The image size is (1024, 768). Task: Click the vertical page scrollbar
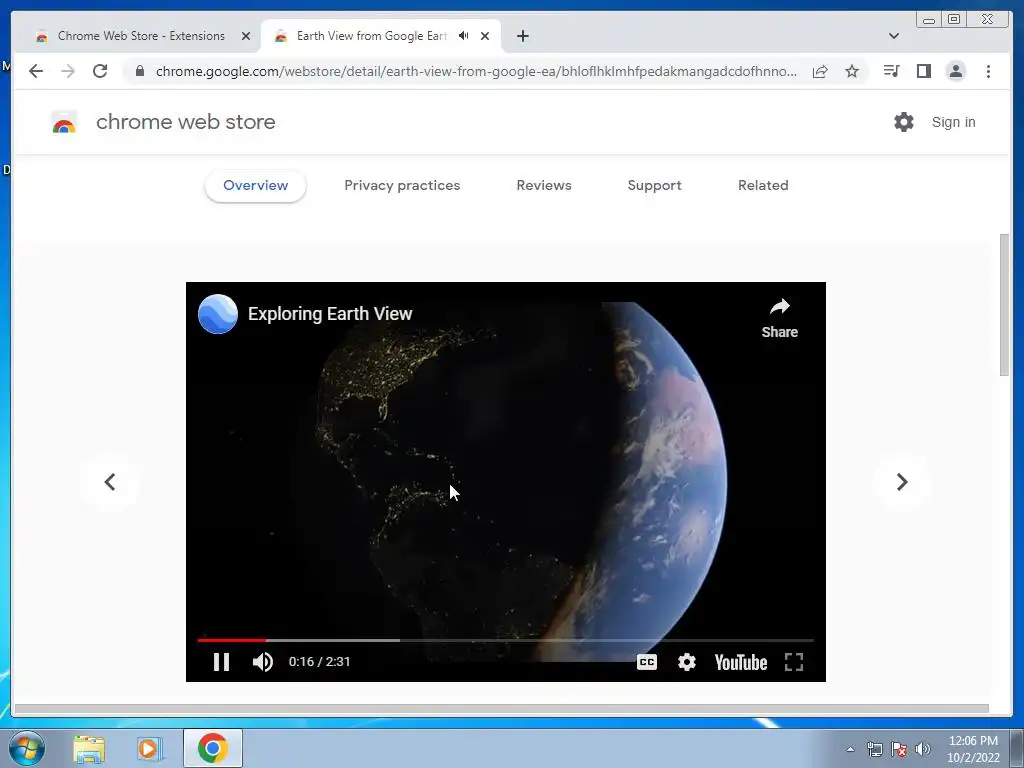(1004, 305)
